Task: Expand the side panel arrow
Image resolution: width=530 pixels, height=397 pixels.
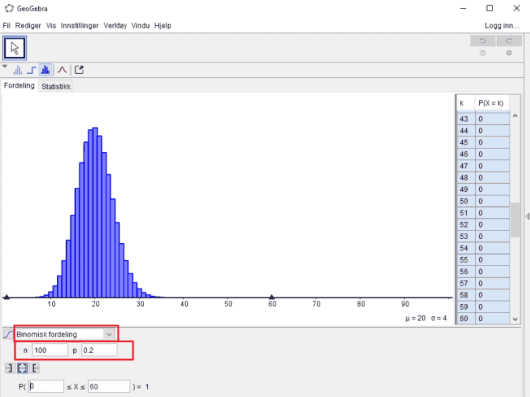Action: pos(527,216)
